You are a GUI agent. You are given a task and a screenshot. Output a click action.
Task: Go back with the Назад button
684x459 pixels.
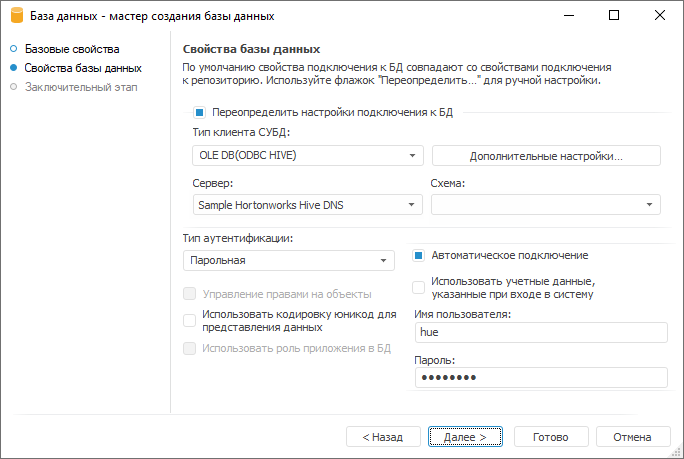383,437
